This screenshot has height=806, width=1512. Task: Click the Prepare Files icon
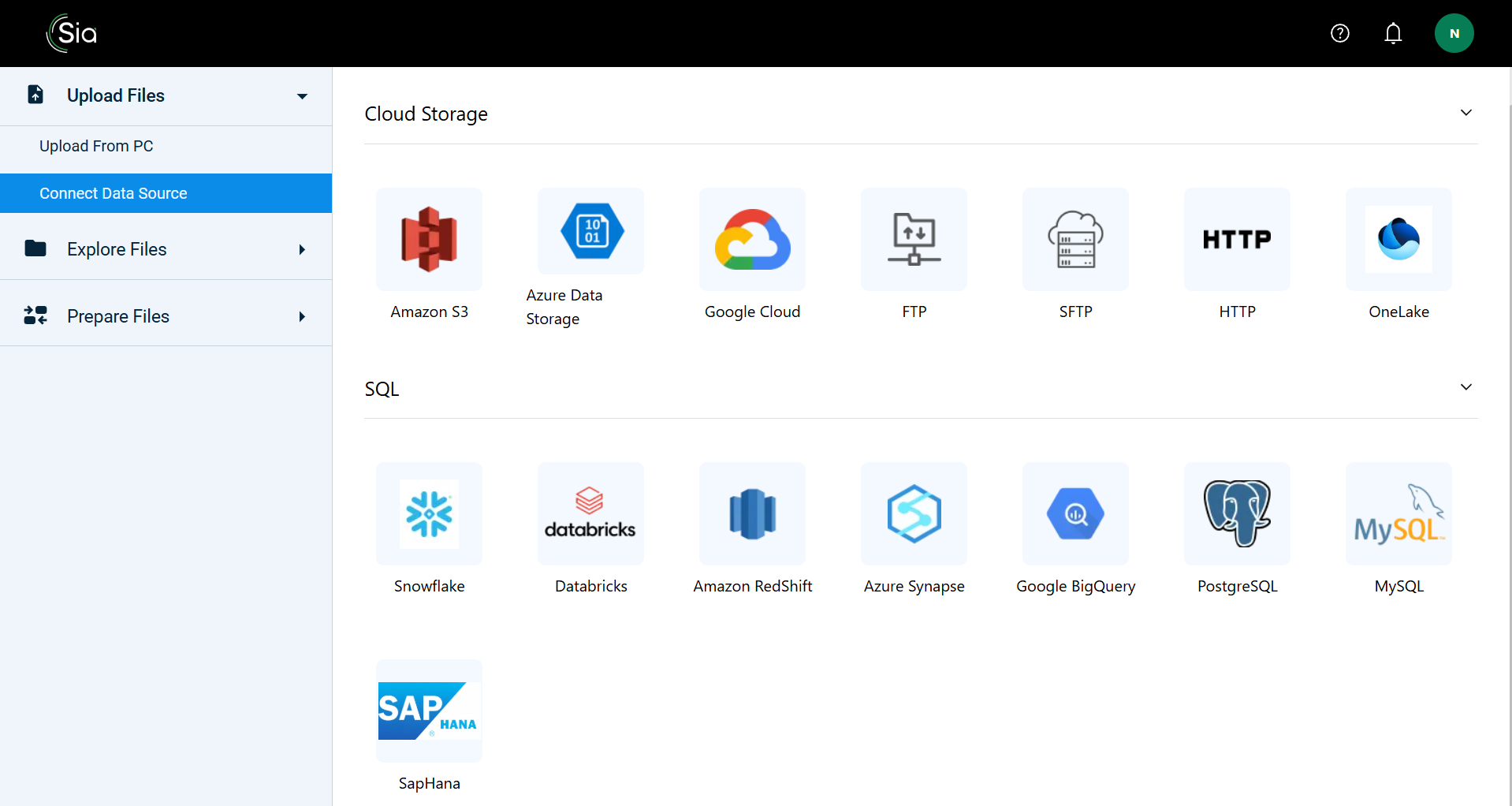tap(35, 315)
